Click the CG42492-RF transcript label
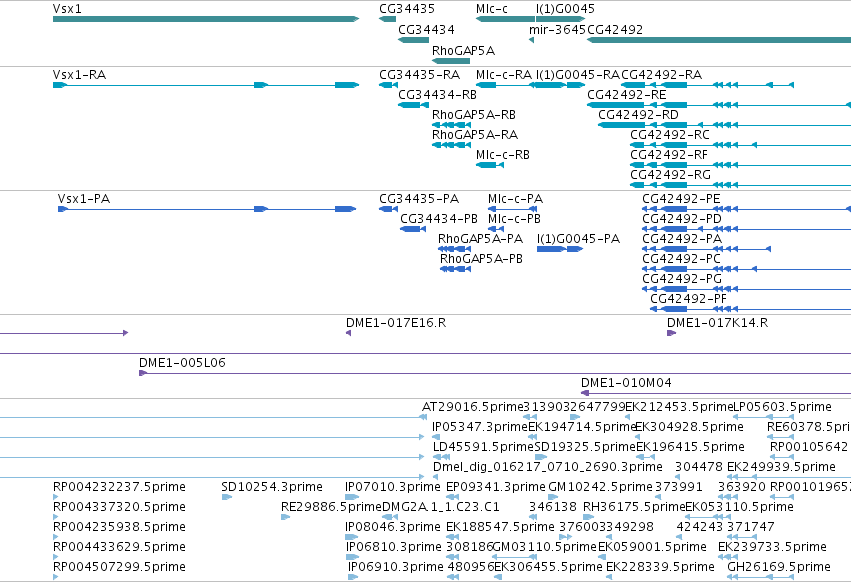Screen dimensions: 851x582 pos(669,155)
